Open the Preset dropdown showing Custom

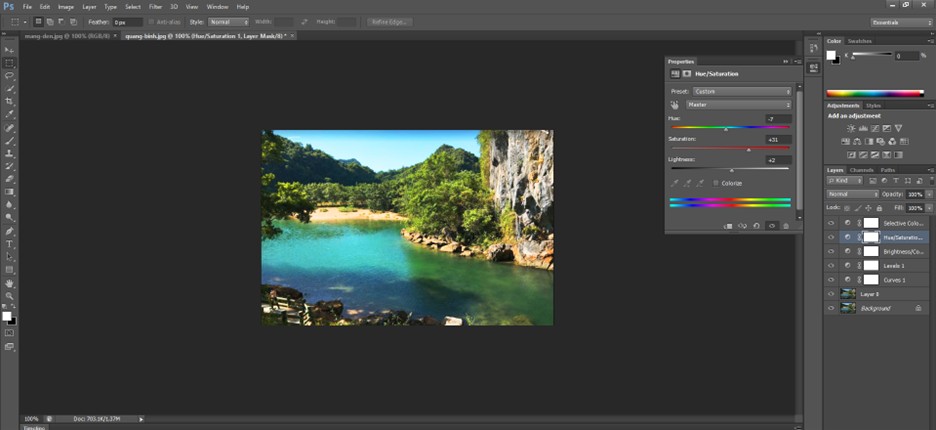(x=742, y=91)
